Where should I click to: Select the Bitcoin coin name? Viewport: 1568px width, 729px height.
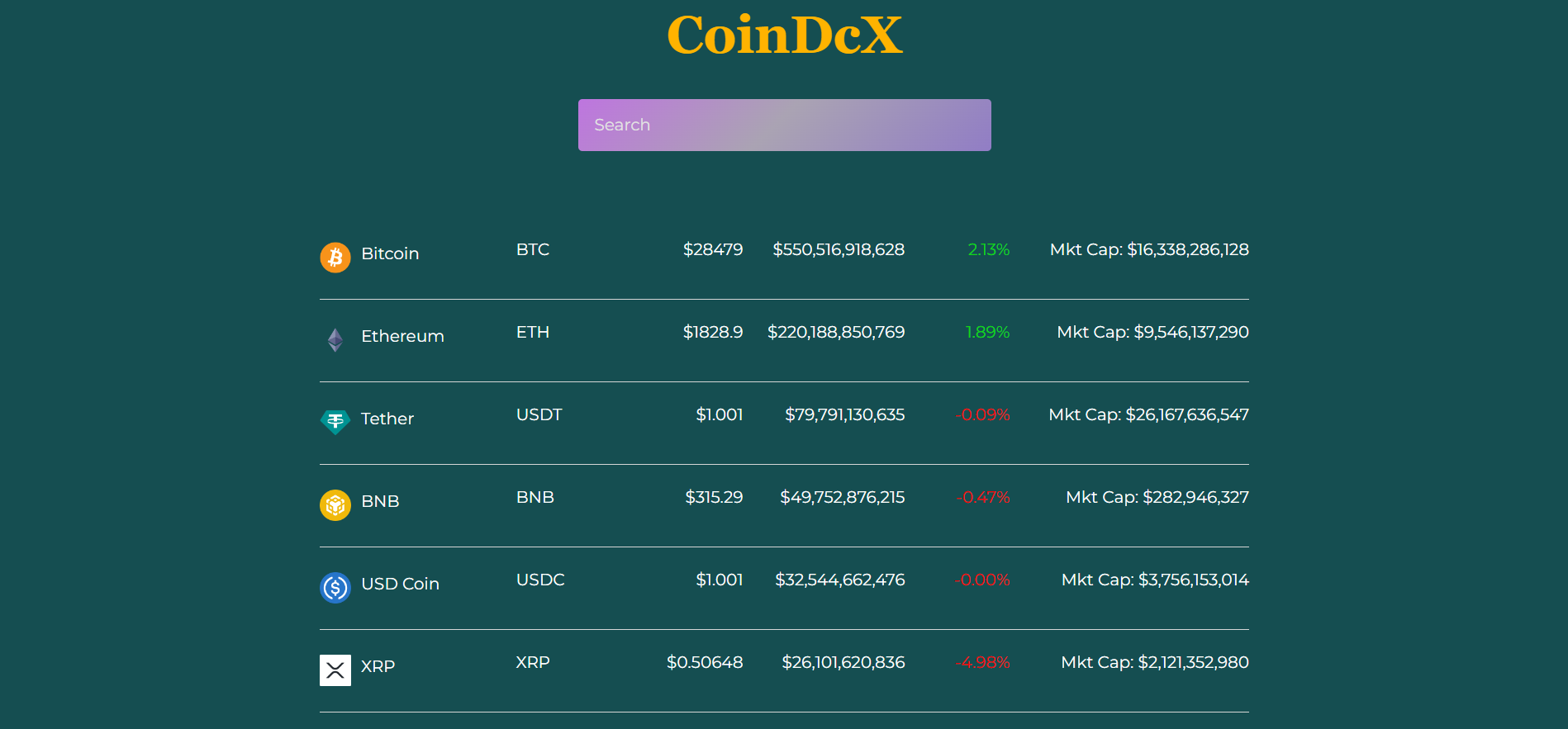pos(390,253)
